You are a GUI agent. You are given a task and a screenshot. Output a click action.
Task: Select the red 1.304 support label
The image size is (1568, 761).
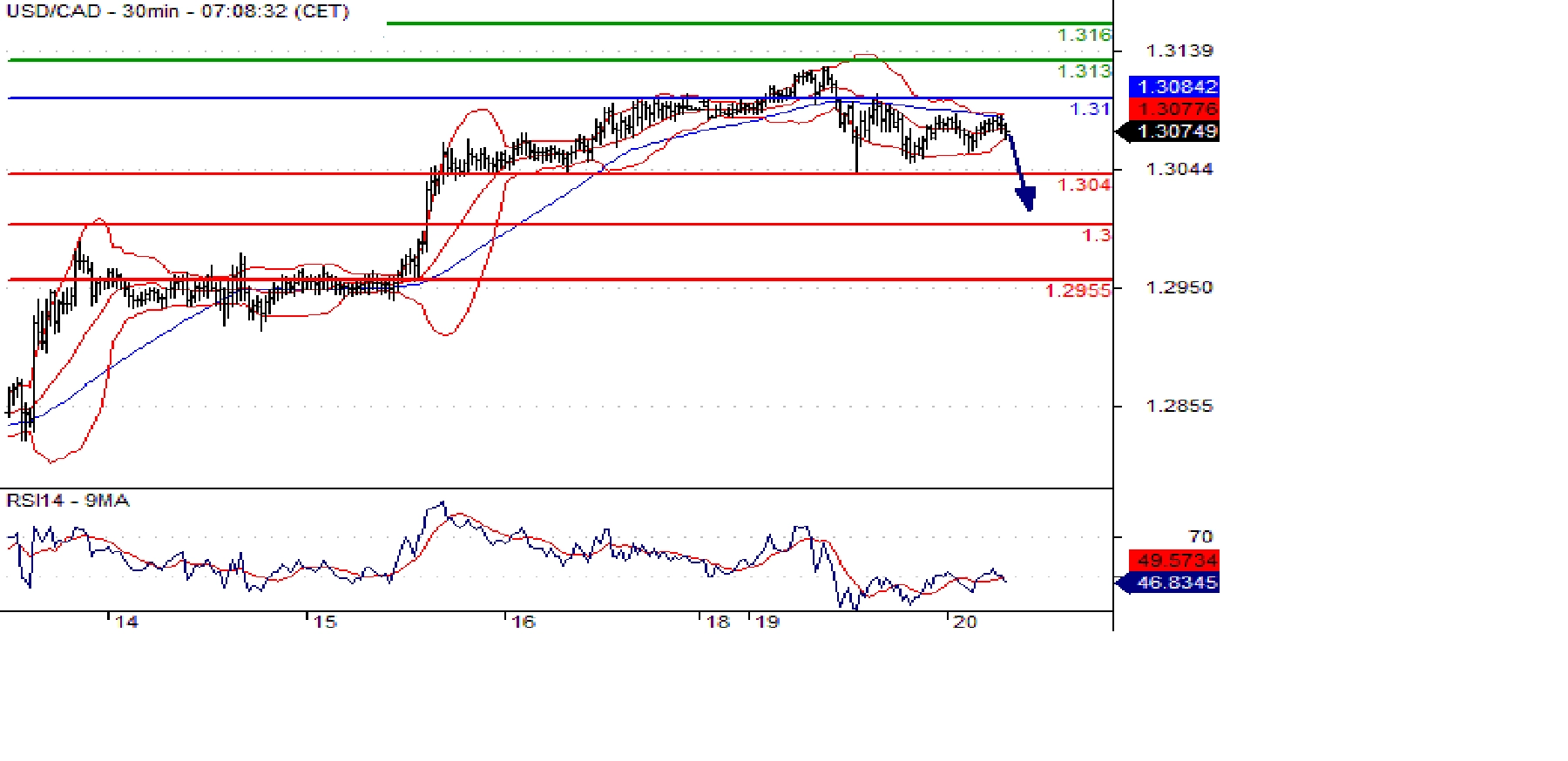(1084, 185)
